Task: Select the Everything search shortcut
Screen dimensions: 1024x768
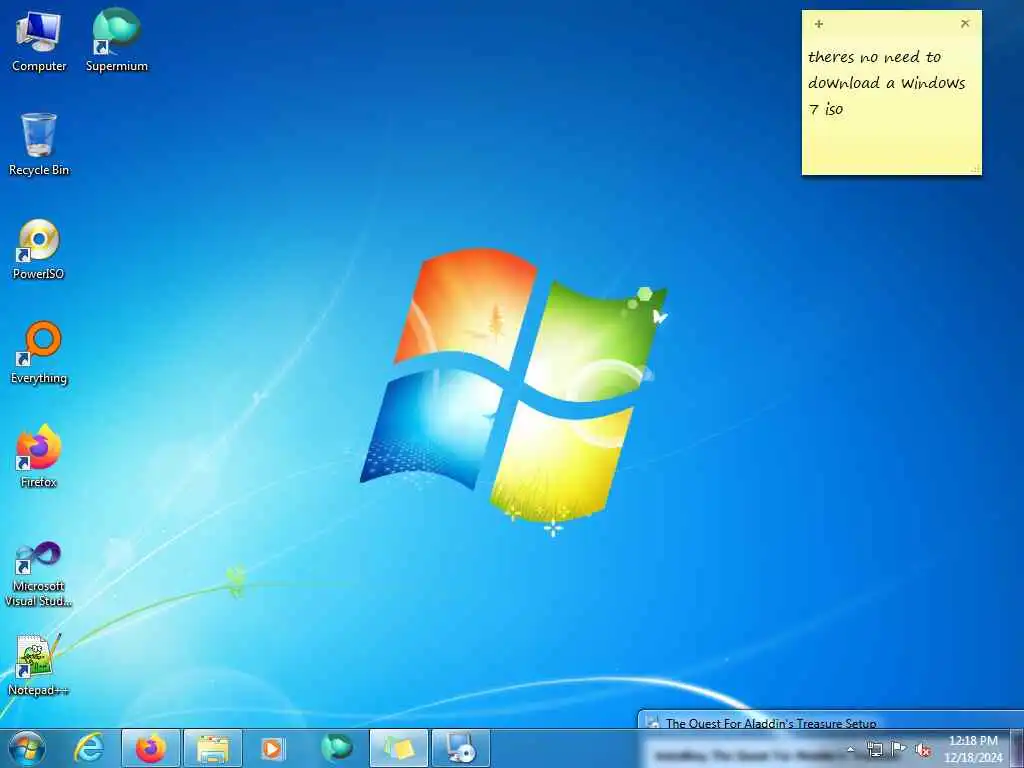Action: coord(39,353)
